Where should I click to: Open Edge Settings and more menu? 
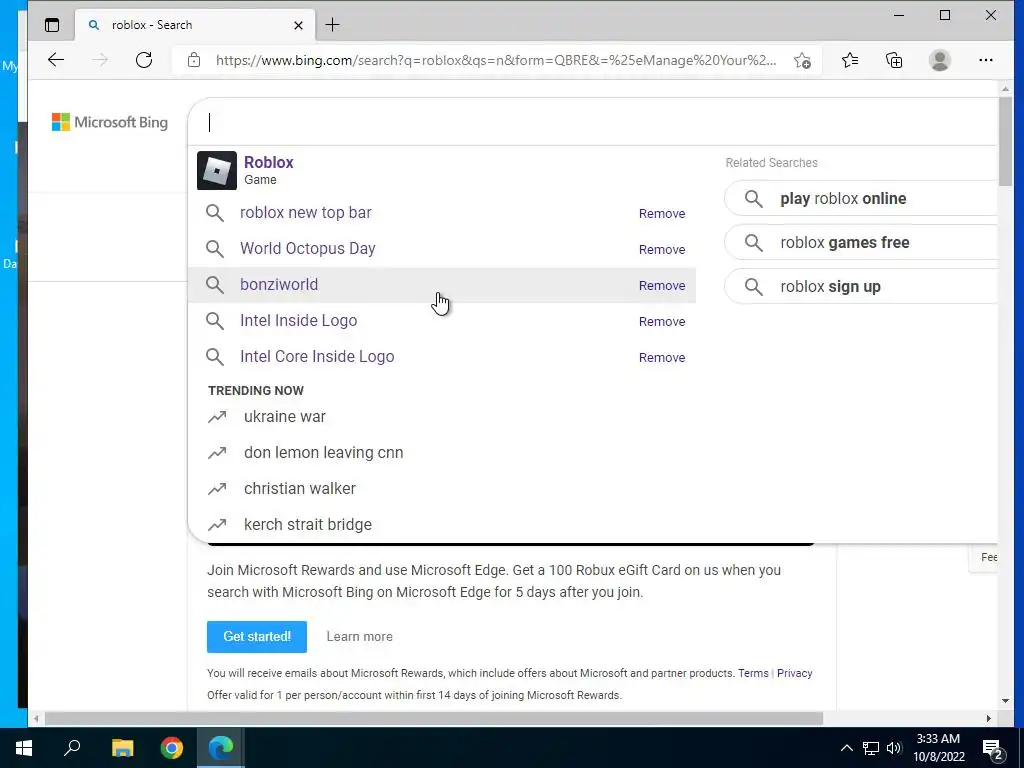click(x=985, y=60)
